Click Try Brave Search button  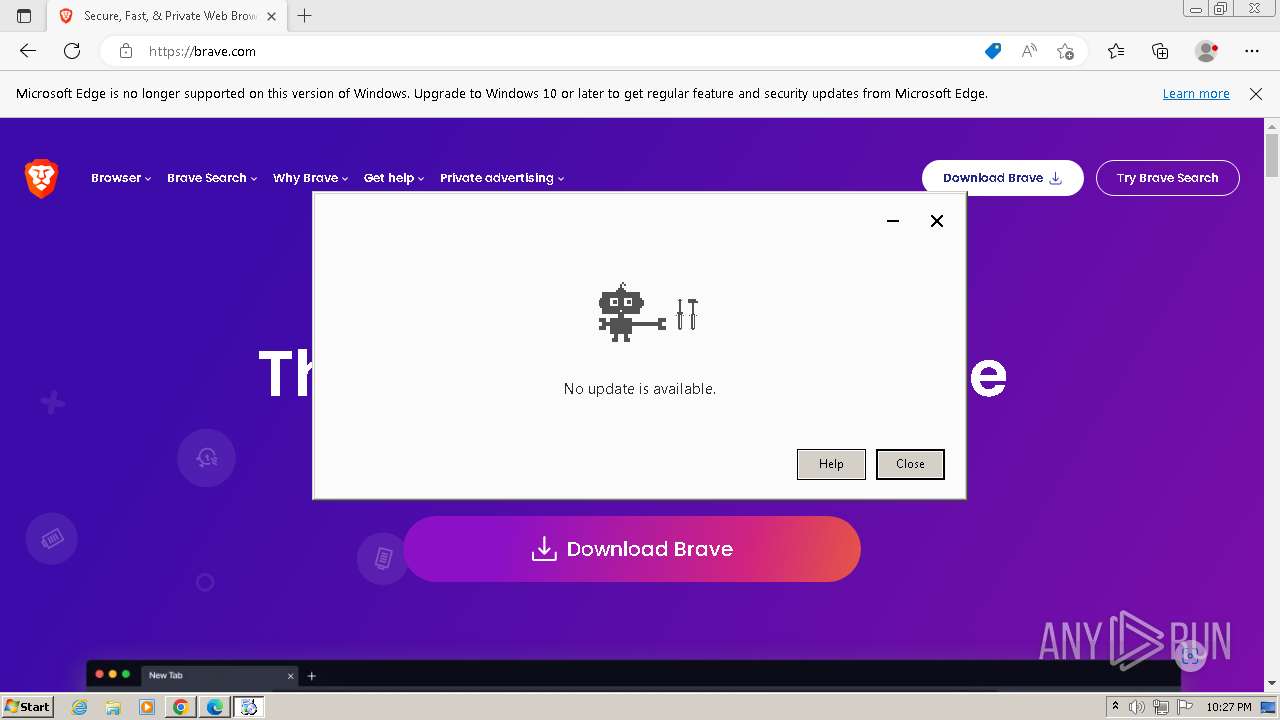point(1167,178)
